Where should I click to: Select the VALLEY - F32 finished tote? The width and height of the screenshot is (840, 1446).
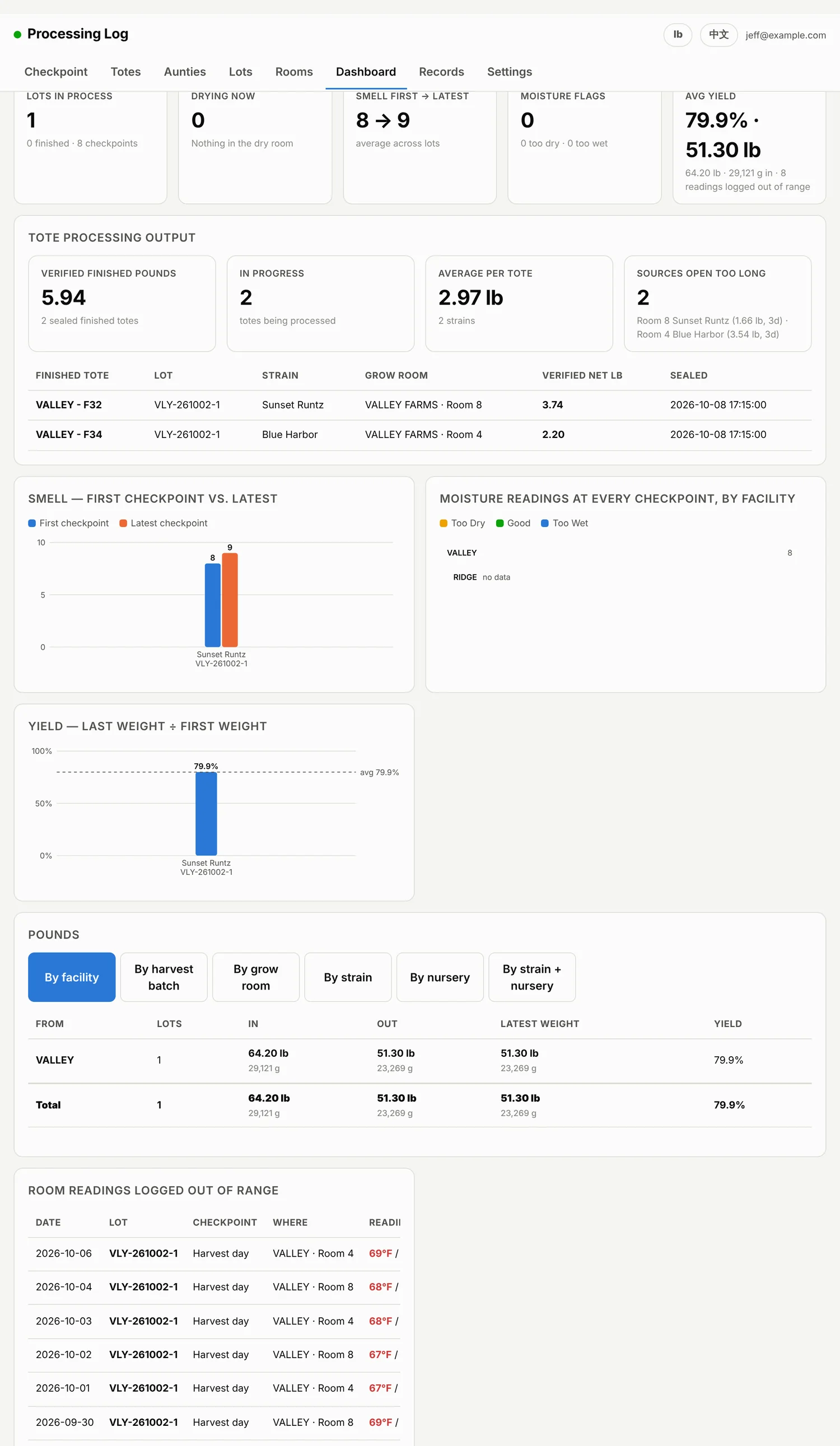(x=69, y=404)
